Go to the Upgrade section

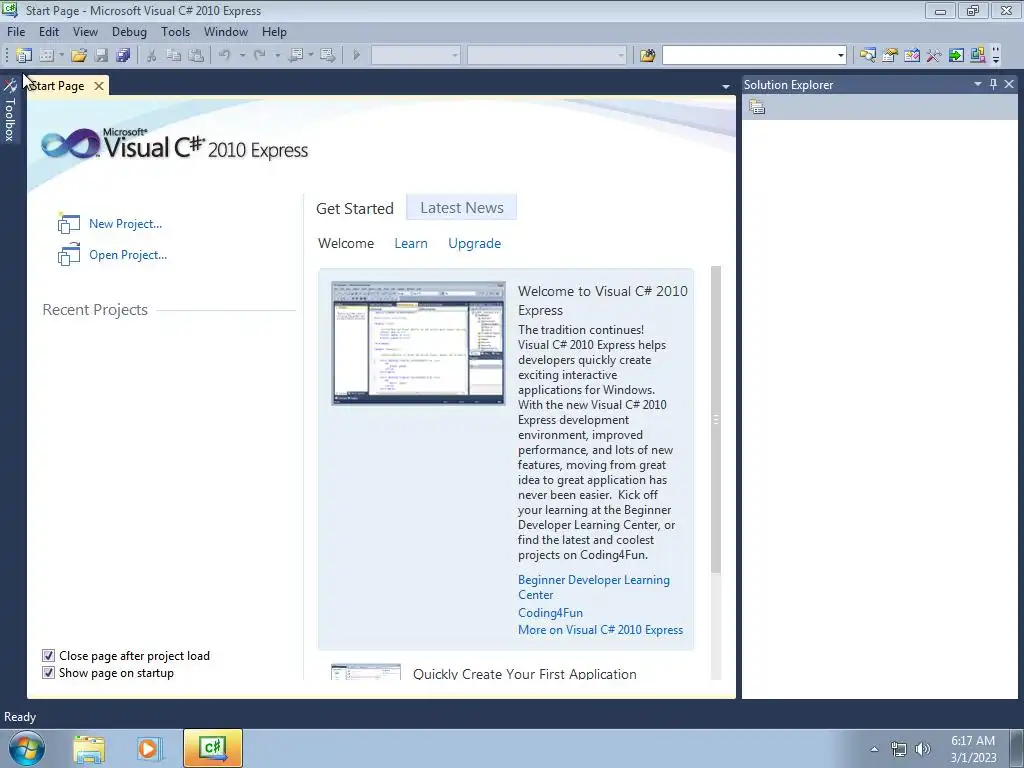pyautogui.click(x=475, y=243)
